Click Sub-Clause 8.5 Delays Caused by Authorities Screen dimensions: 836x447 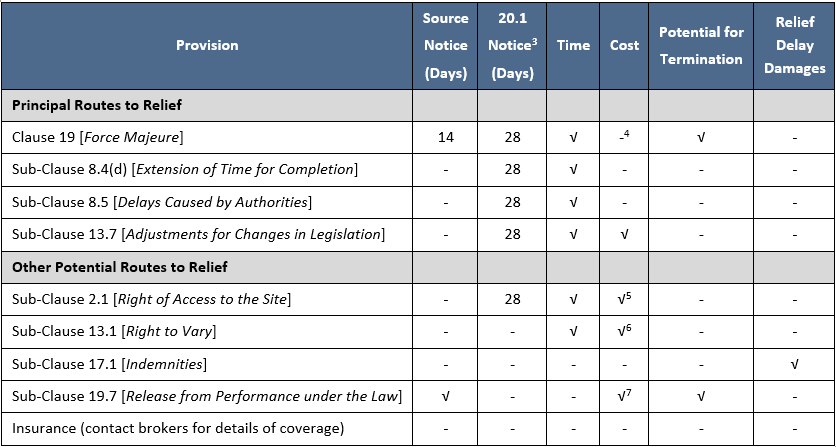tap(161, 202)
